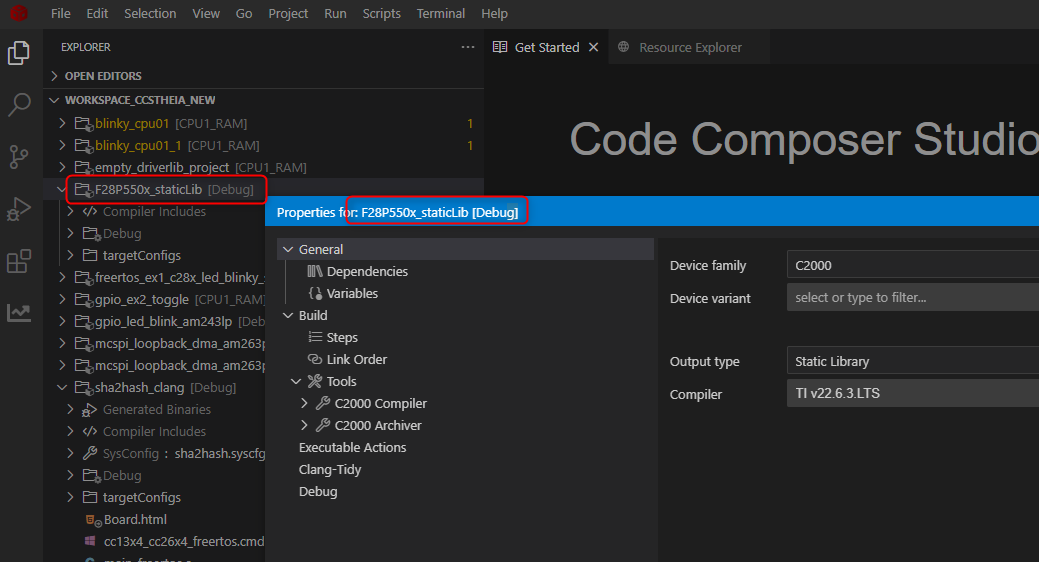Click the Code Composer Studio logo icon
The height and width of the screenshot is (562, 1039).
click(19, 13)
